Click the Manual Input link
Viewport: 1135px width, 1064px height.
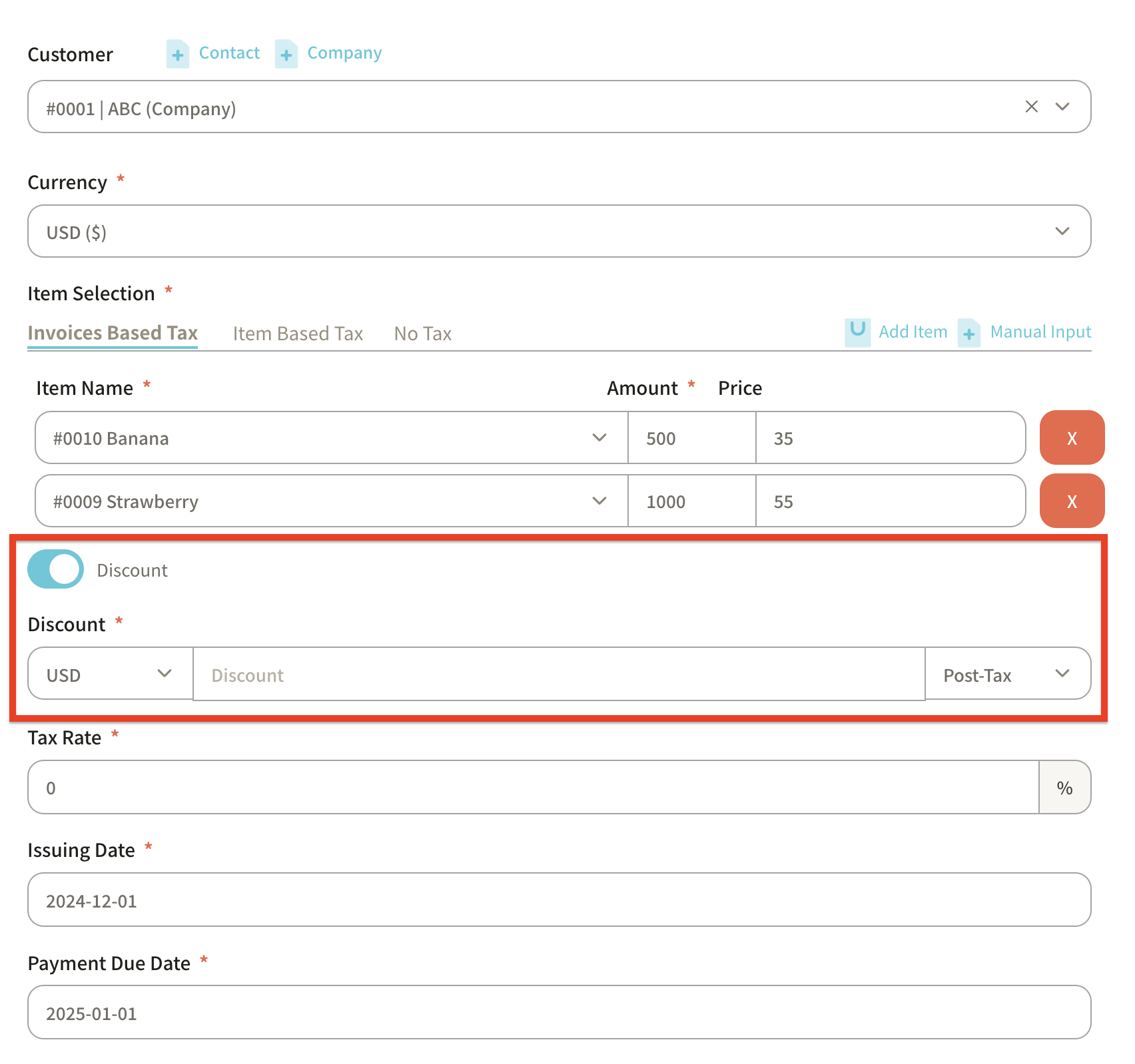pyautogui.click(x=1040, y=332)
